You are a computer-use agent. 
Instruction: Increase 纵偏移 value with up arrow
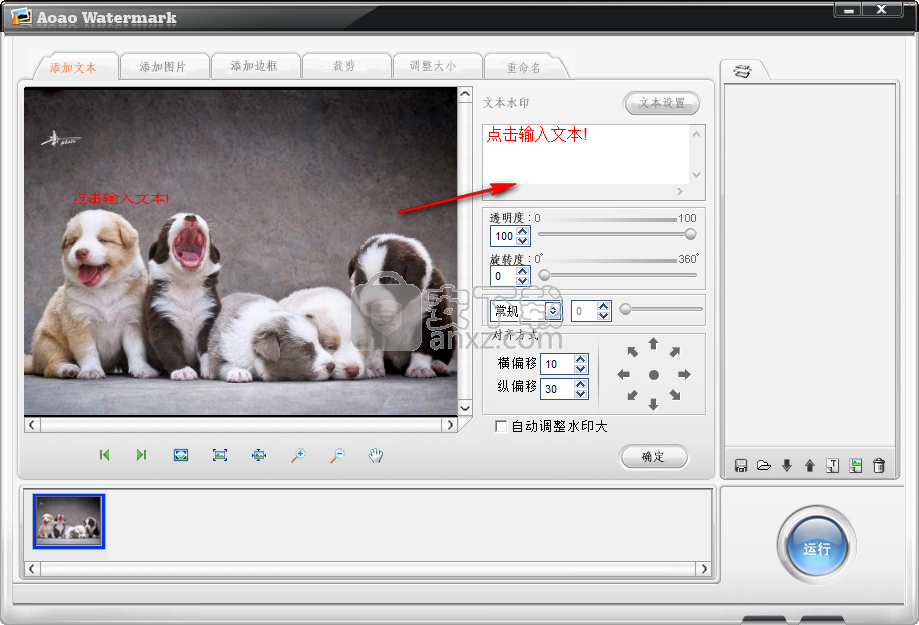pyautogui.click(x=580, y=384)
